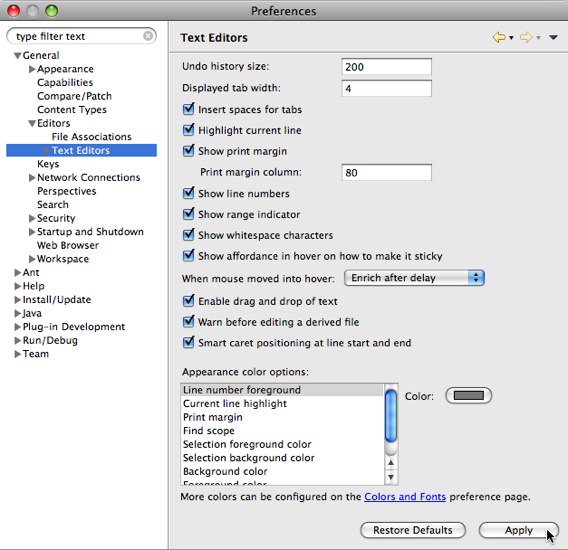The height and width of the screenshot is (550, 568).
Task: Select Web Browser in the tree
Action: click(68, 245)
